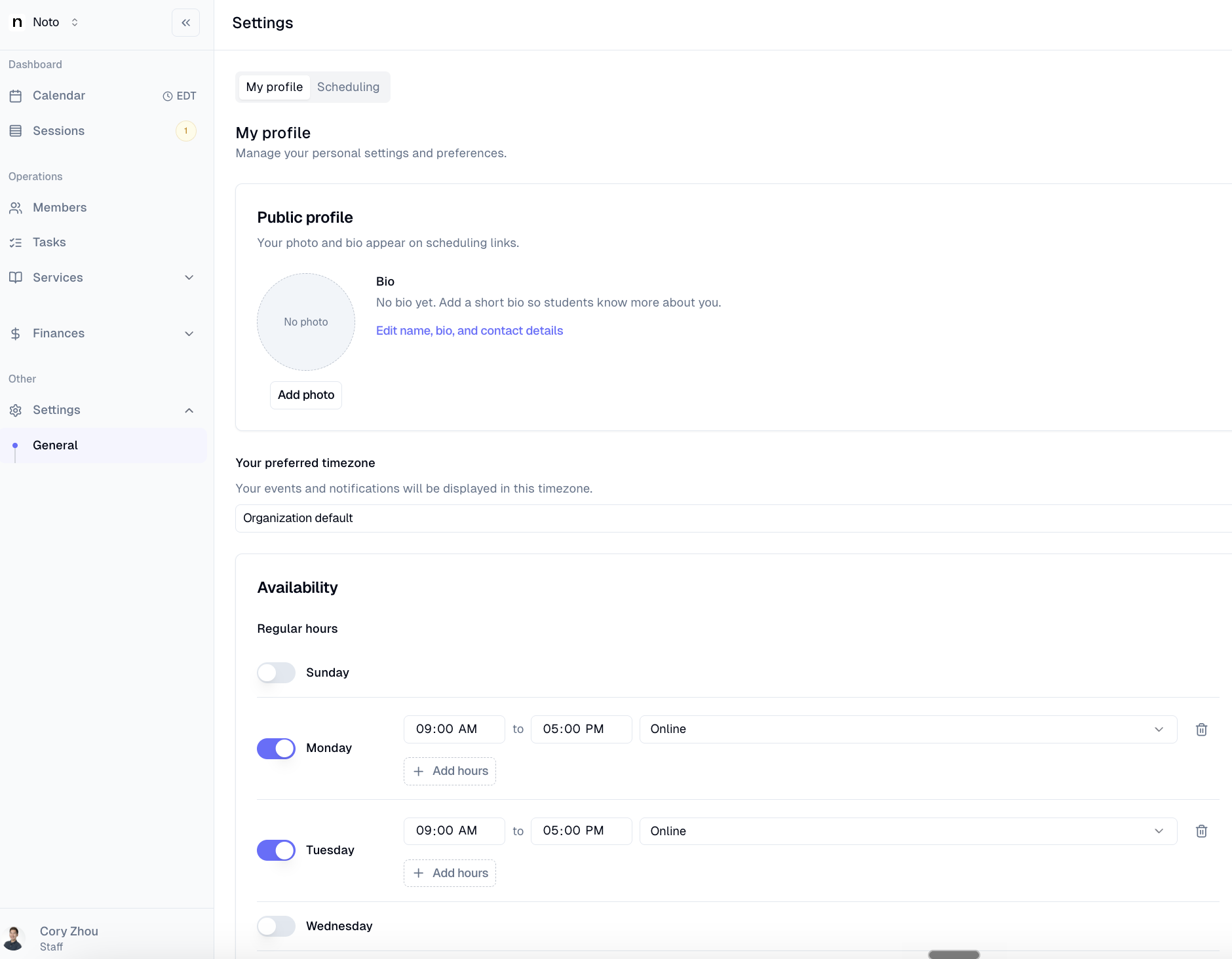The image size is (1232, 959).
Task: Open Monday's Online location dropdown
Action: (908, 729)
